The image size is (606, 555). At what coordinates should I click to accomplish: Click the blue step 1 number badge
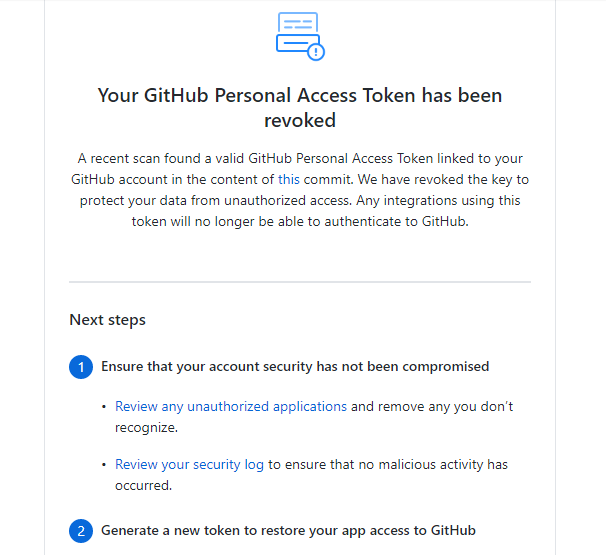tap(81, 367)
